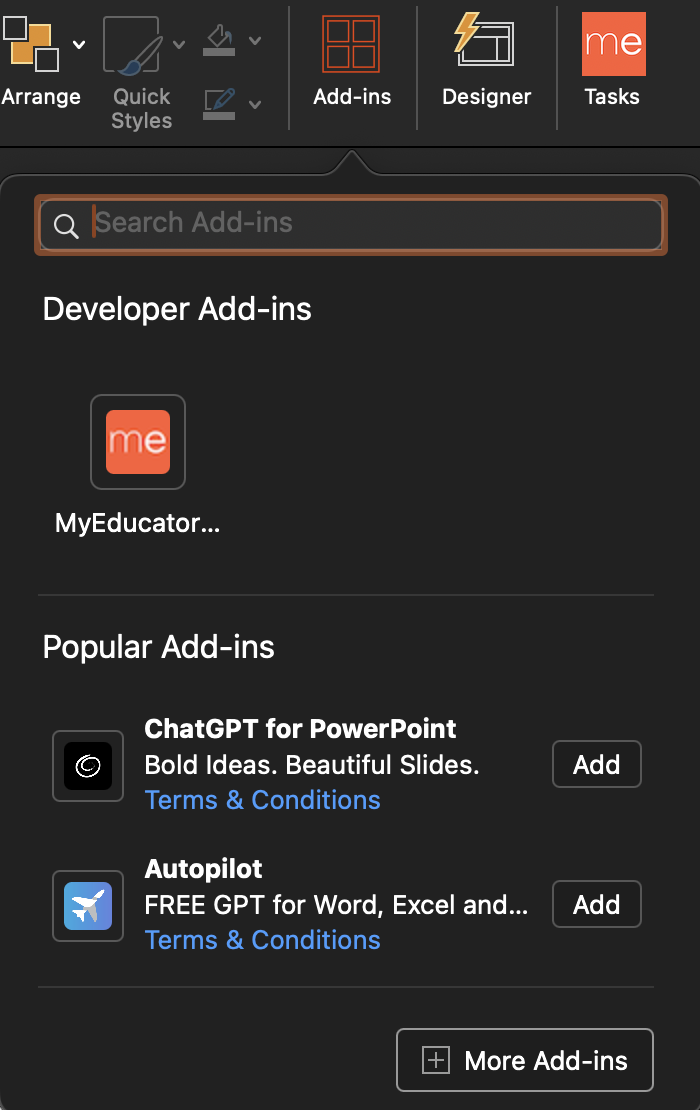This screenshot has width=700, height=1110.
Task: Click the Developer Add-ins heading
Action: point(177,309)
